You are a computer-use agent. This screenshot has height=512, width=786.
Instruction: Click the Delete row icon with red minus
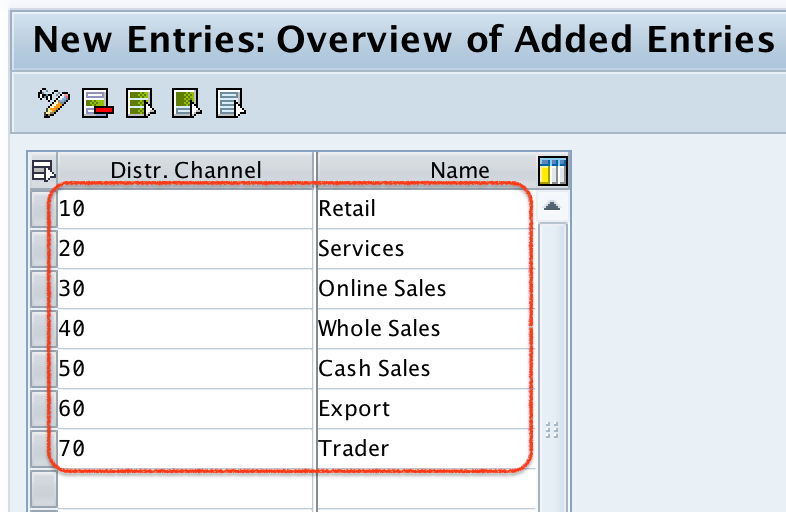pyautogui.click(x=98, y=103)
